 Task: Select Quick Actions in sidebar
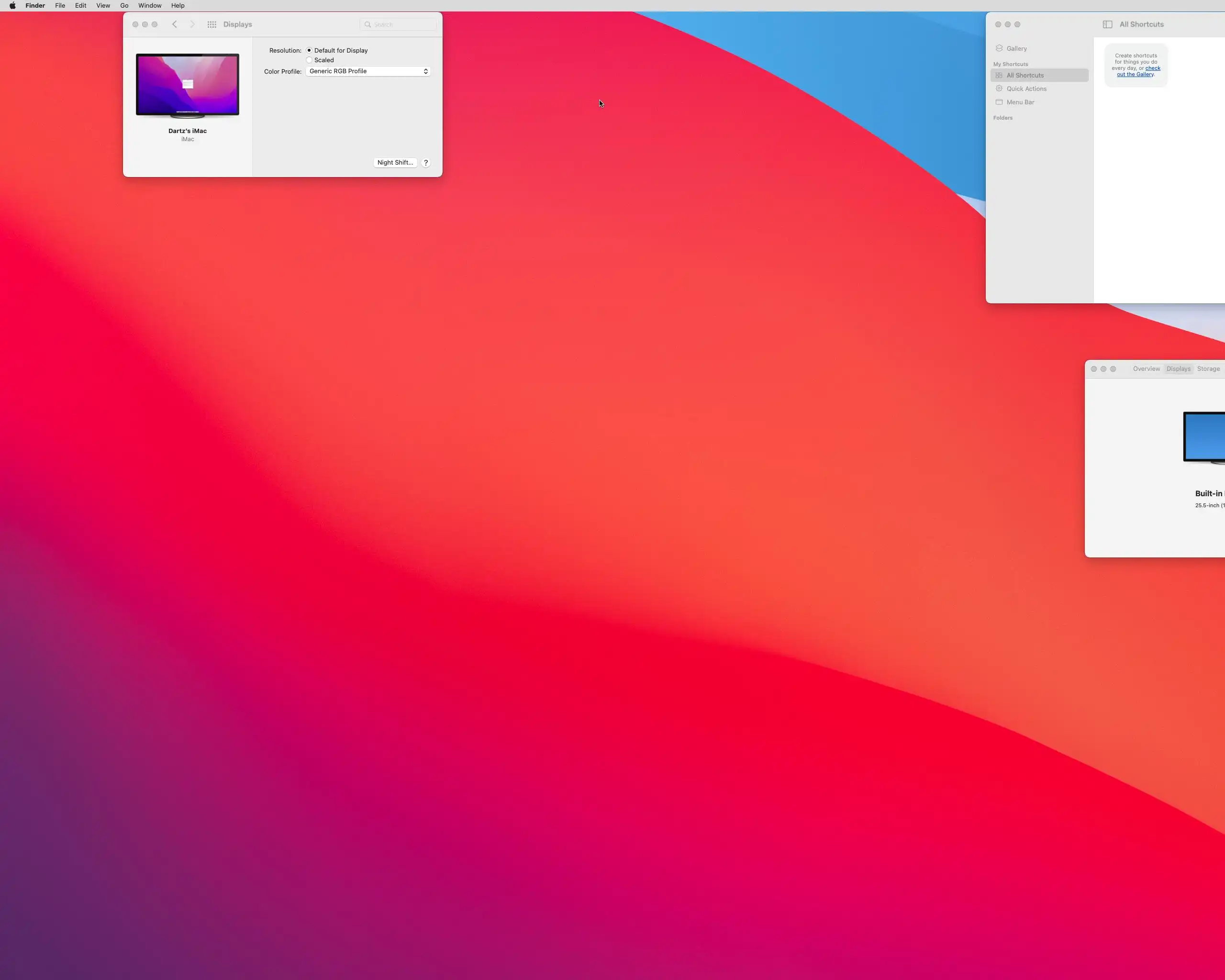(x=1026, y=89)
